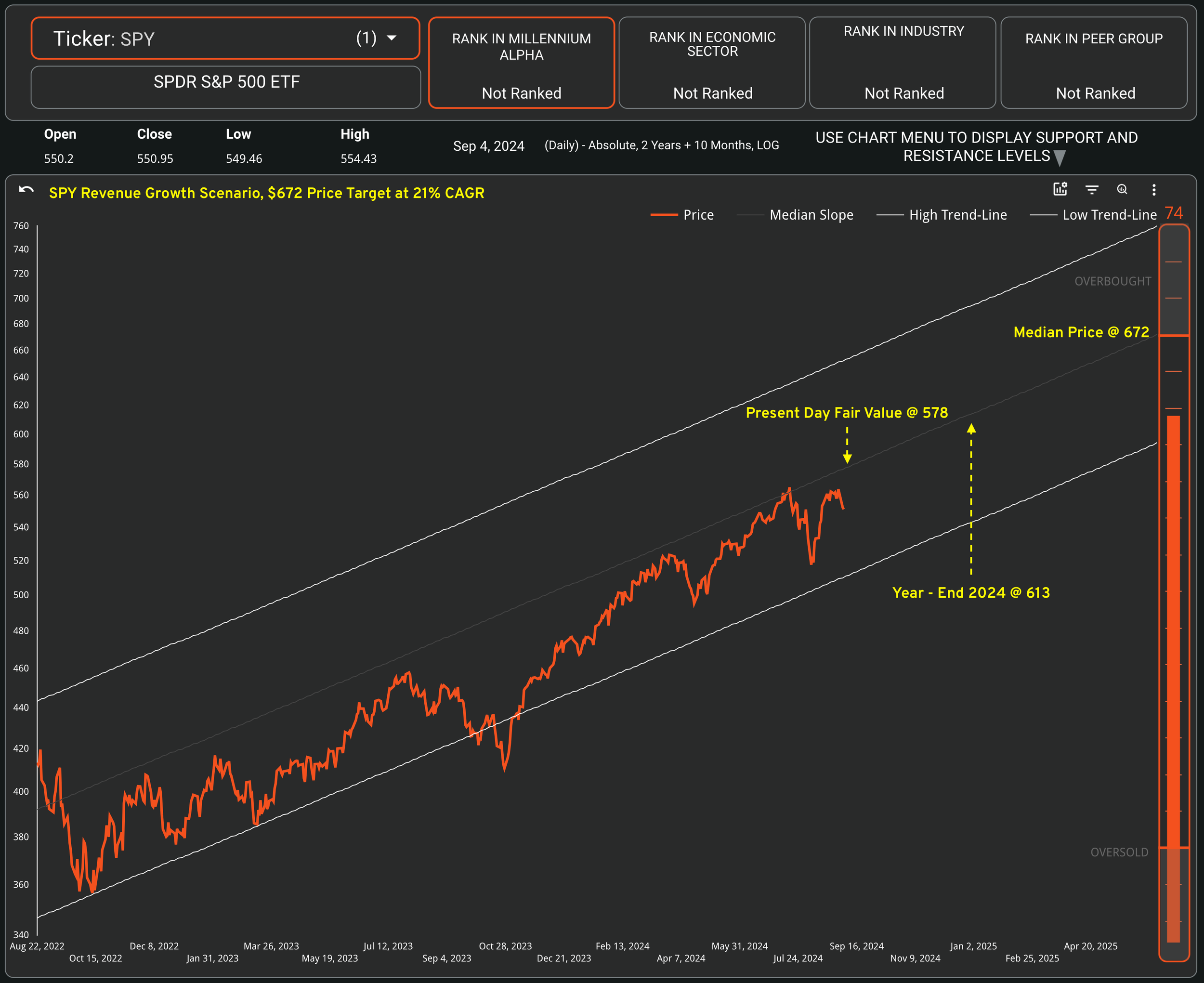This screenshot has width=1204, height=983.
Task: Select the Rank in Millennium Alpha card
Action: pos(522,63)
